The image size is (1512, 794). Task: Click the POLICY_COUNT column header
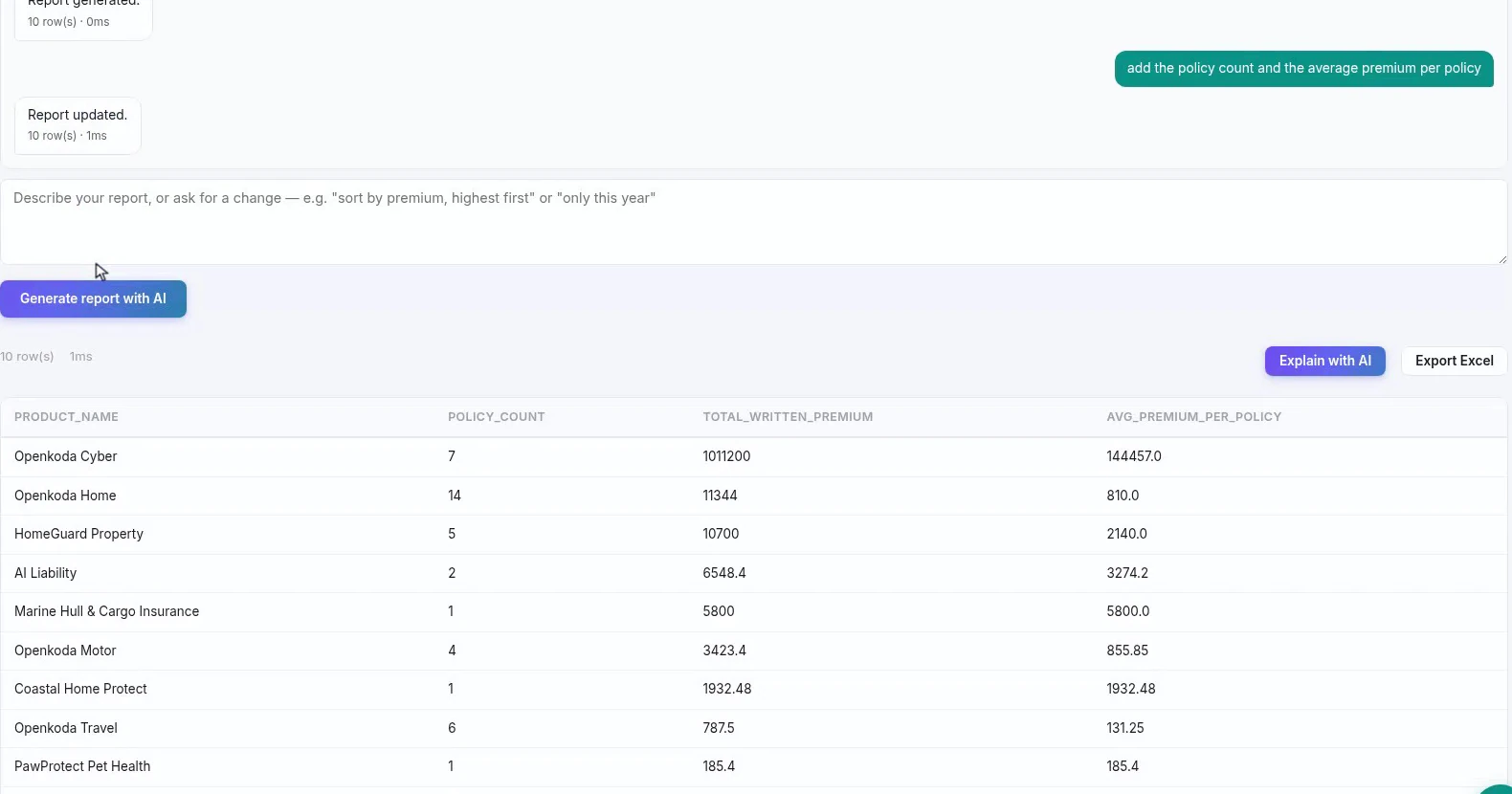[496, 417]
